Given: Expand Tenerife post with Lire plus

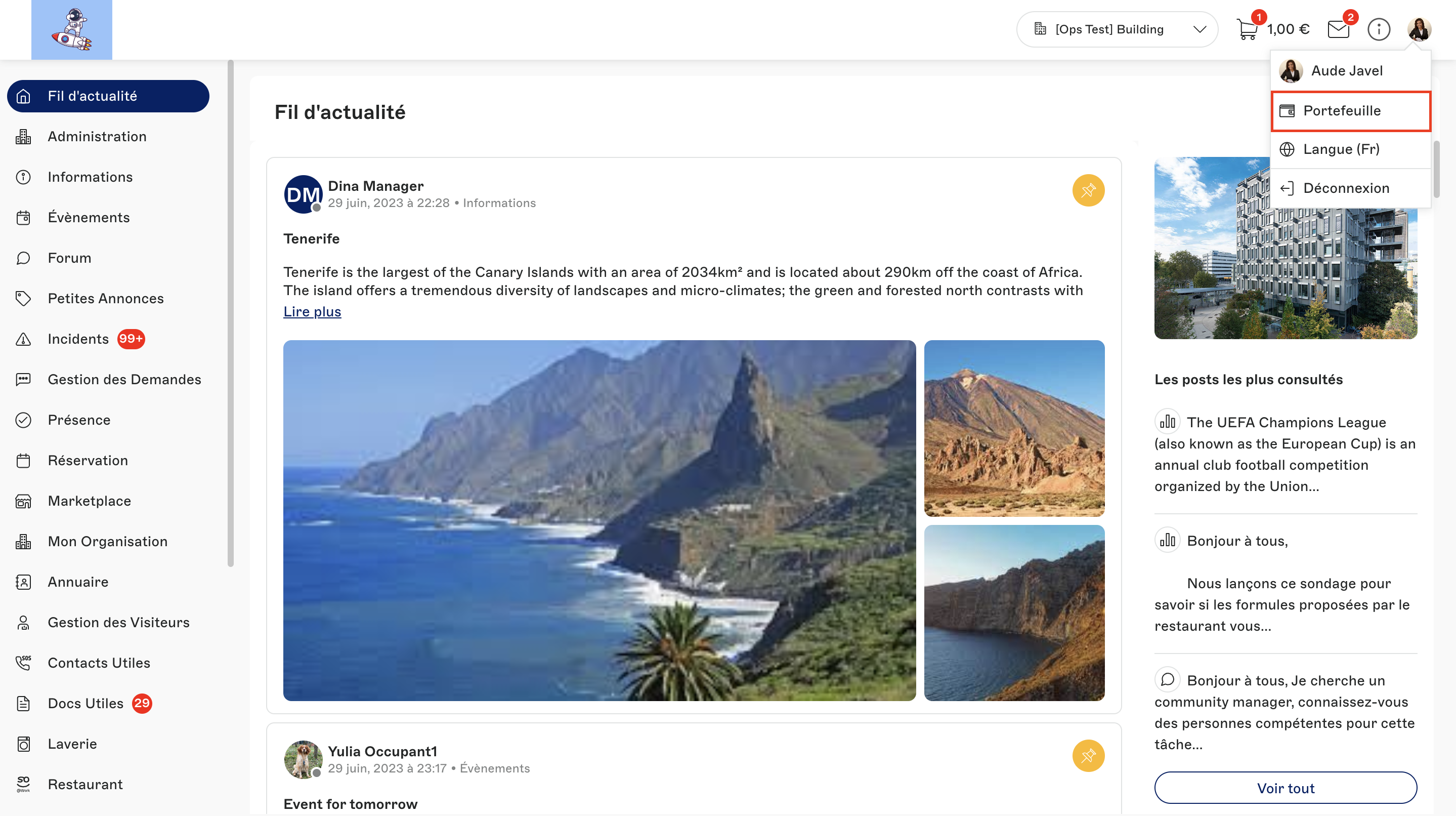Looking at the screenshot, I should click(312, 312).
